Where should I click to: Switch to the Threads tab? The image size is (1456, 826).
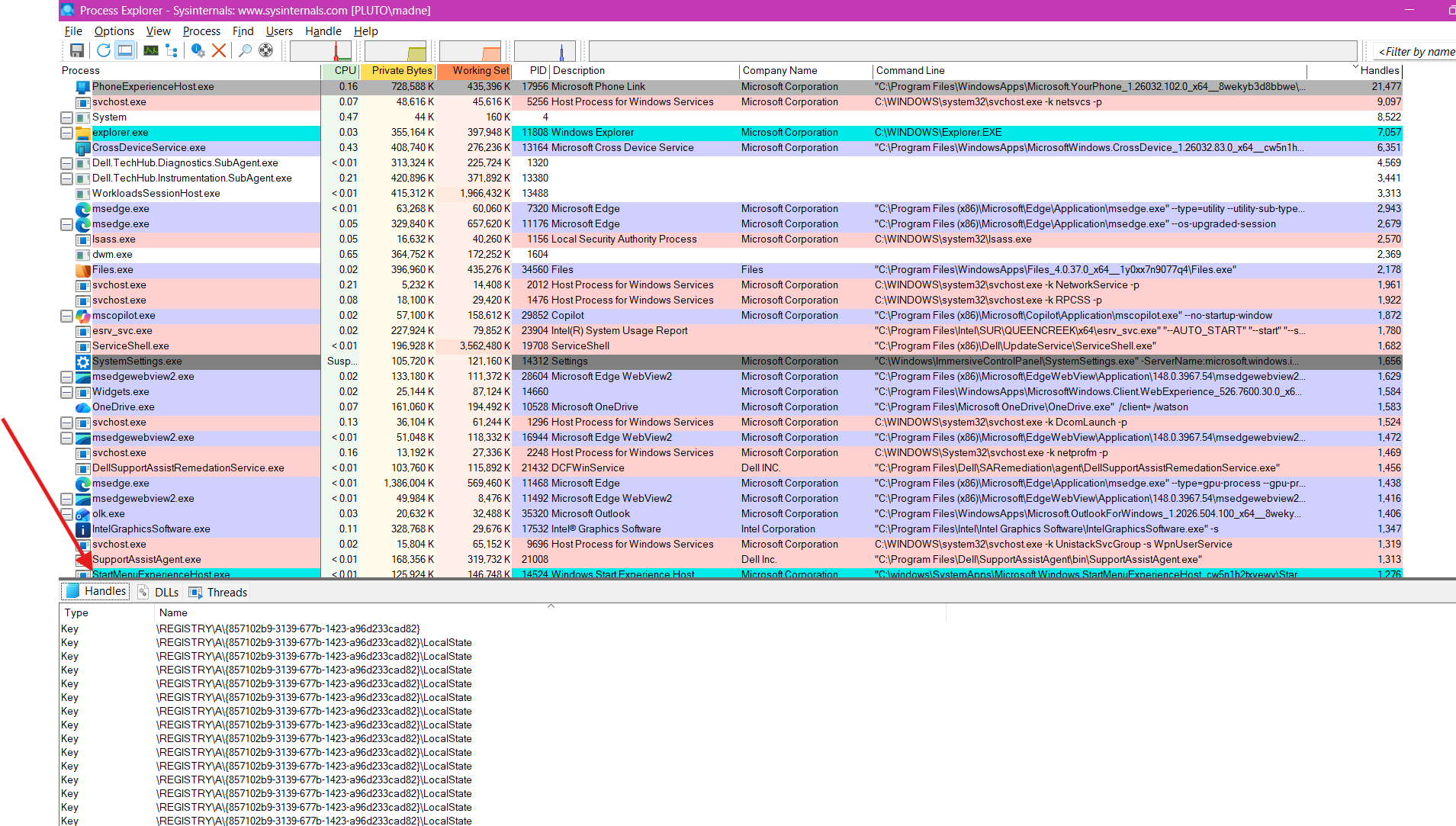pos(218,592)
